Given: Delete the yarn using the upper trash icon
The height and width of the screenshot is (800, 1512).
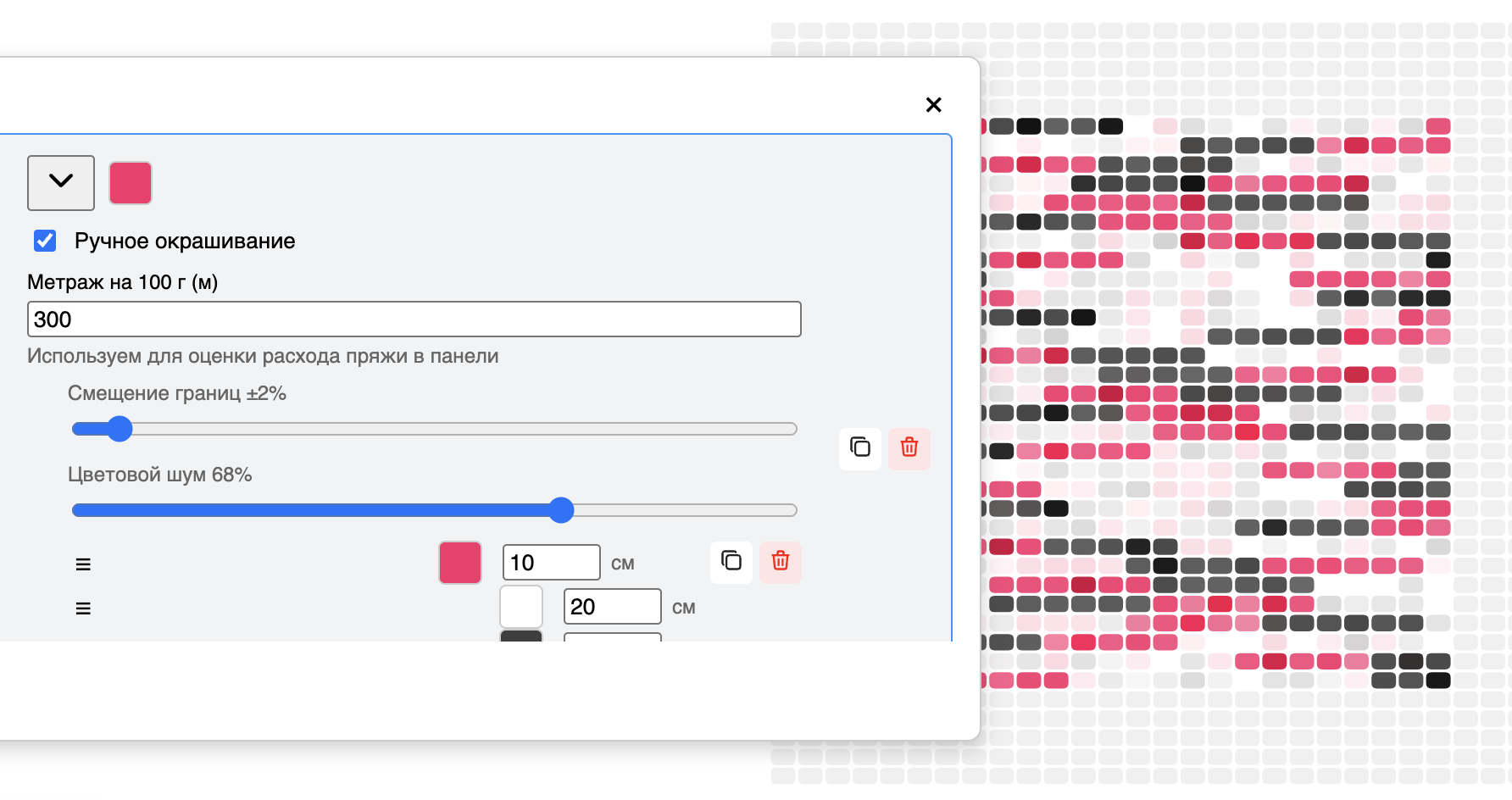Looking at the screenshot, I should pyautogui.click(x=909, y=447).
